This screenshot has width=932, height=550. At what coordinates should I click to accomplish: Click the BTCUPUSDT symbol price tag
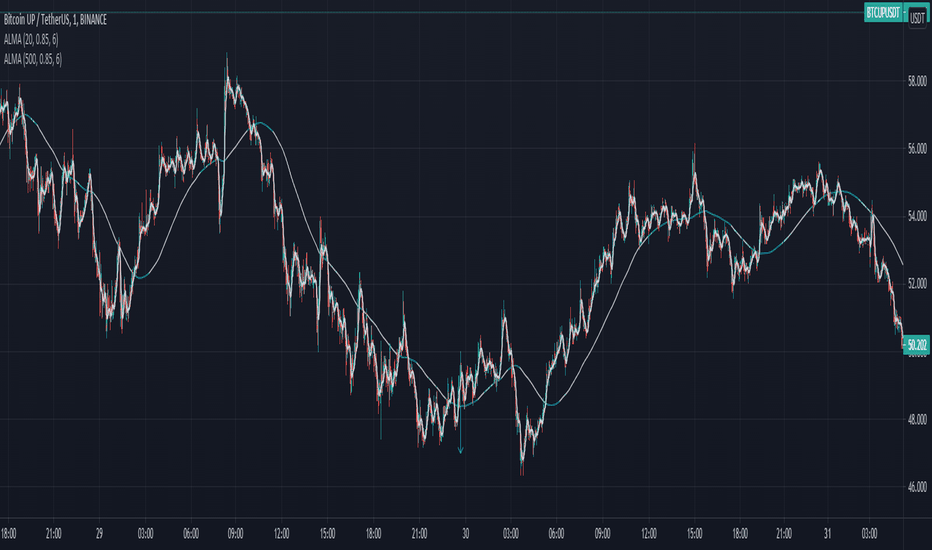pyautogui.click(x=883, y=12)
